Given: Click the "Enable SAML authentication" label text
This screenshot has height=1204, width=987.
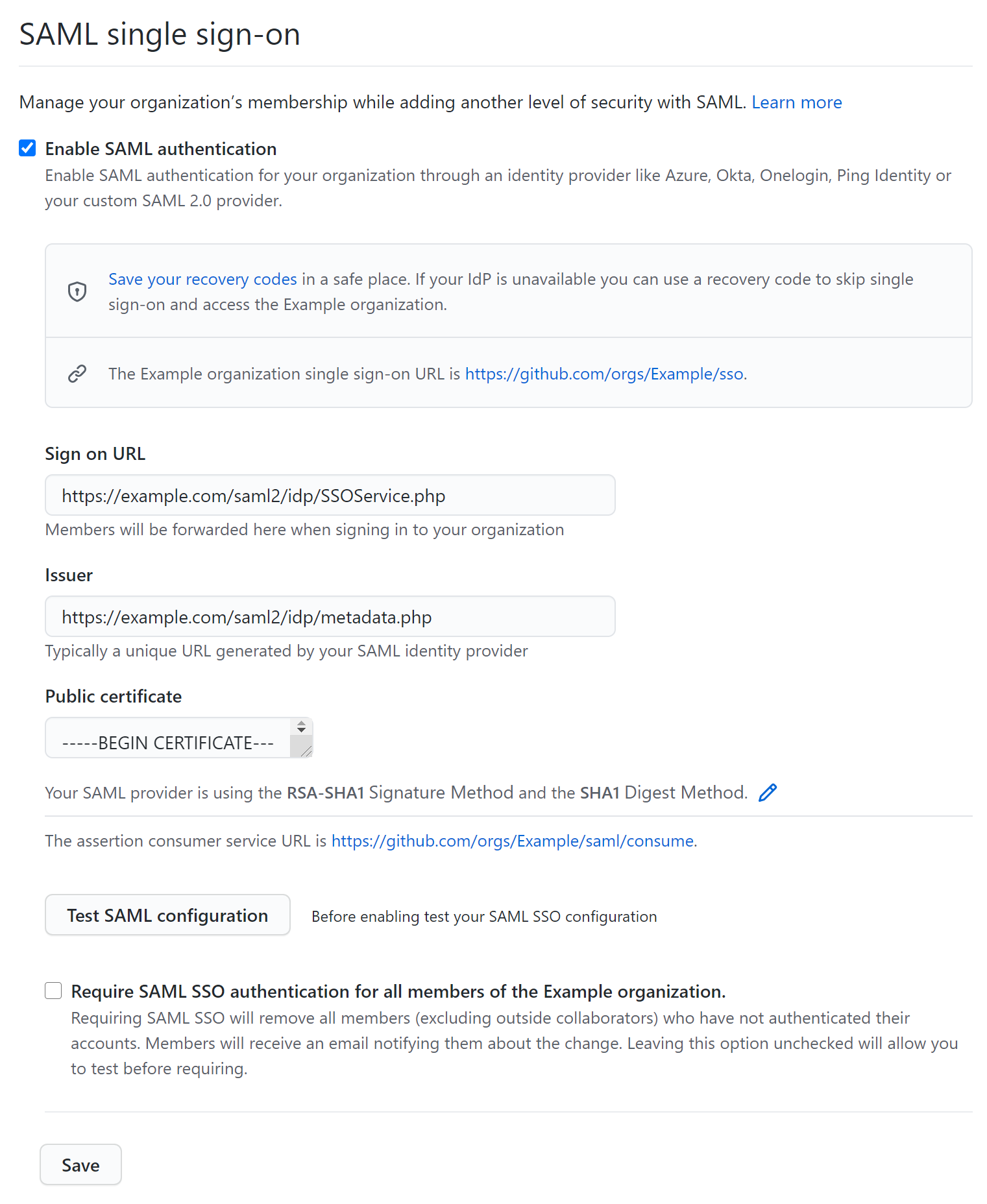Looking at the screenshot, I should (x=160, y=149).
